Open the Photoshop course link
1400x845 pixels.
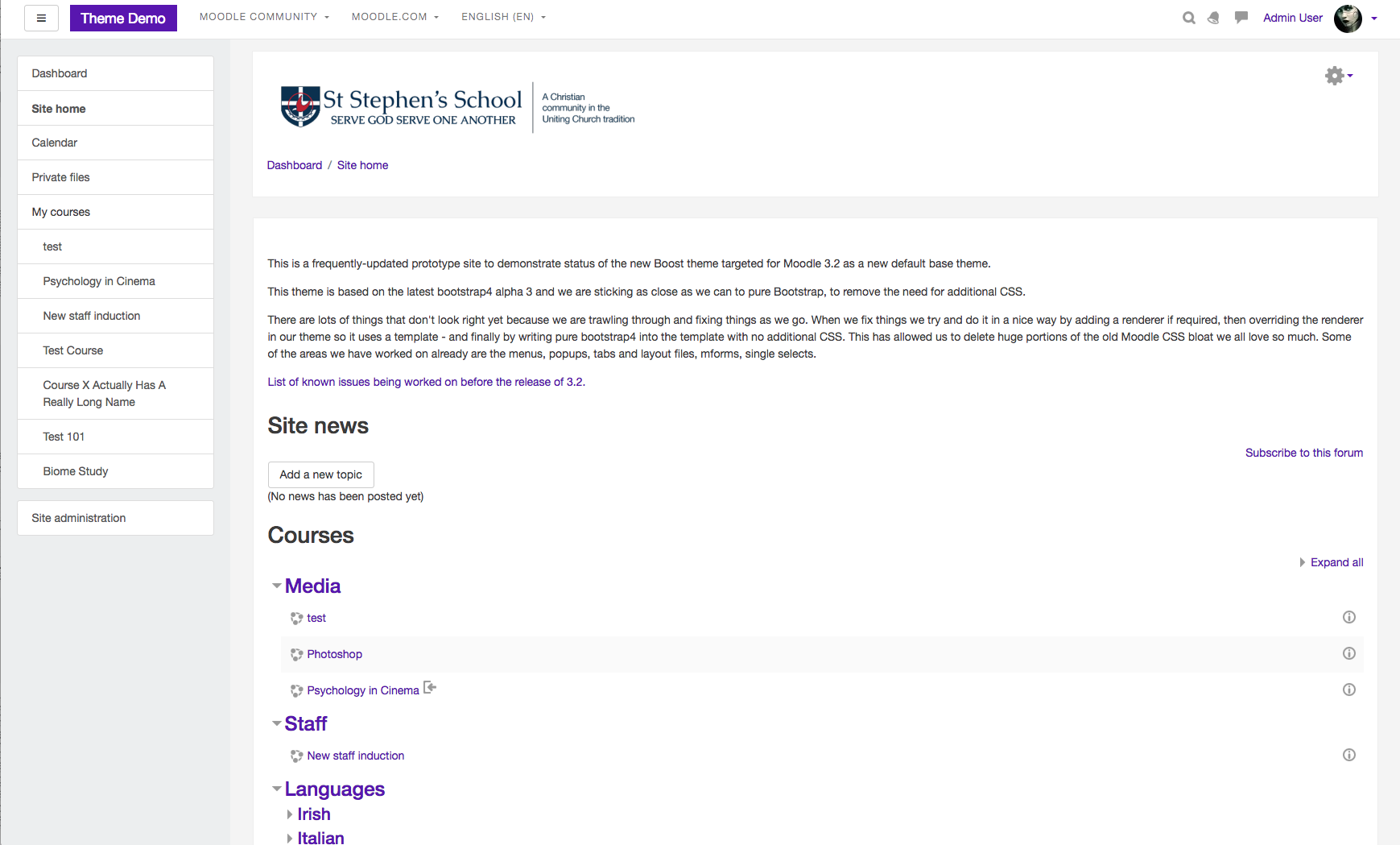click(x=335, y=654)
